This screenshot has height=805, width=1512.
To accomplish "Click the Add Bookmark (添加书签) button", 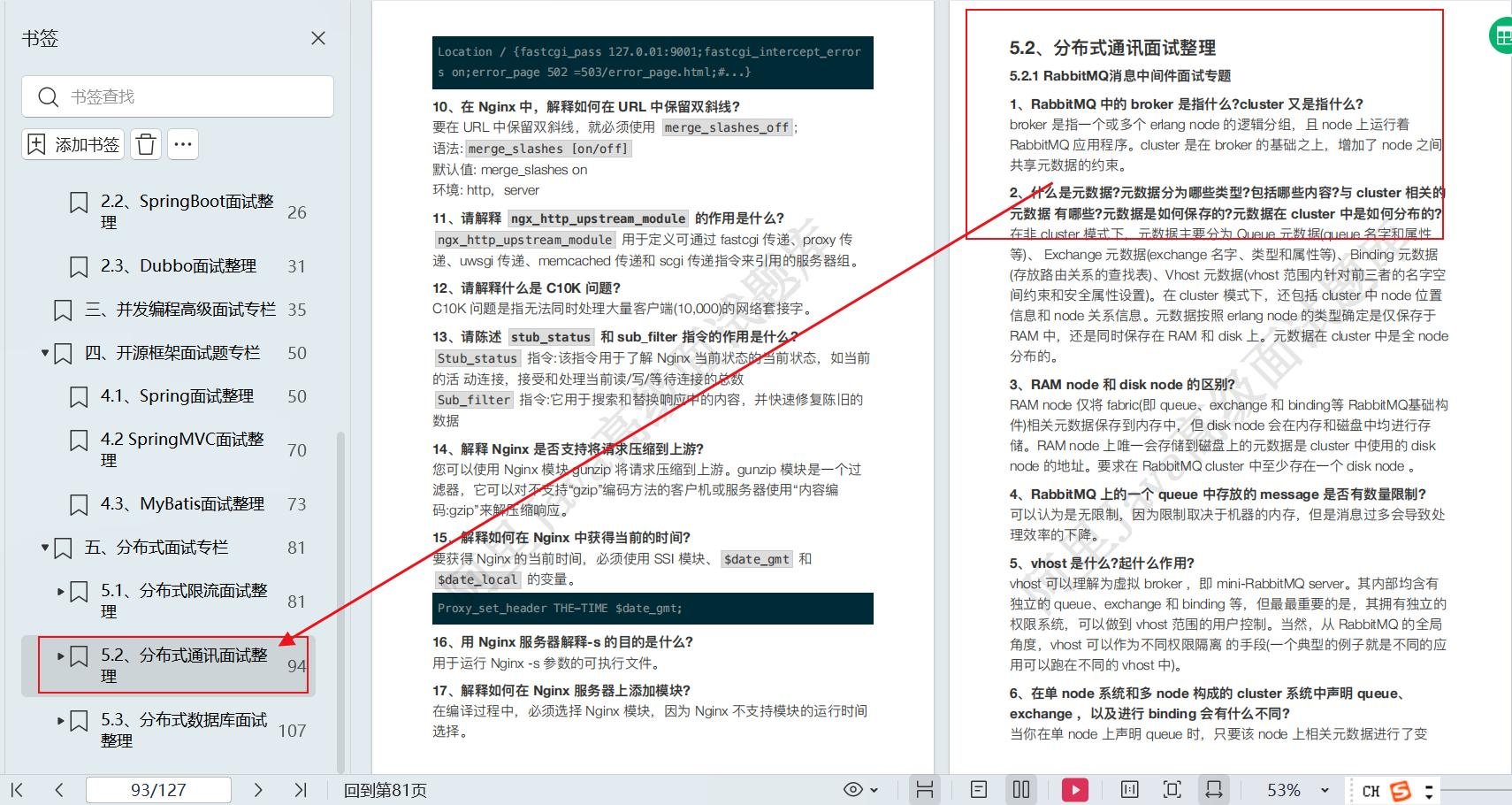I will (74, 144).
